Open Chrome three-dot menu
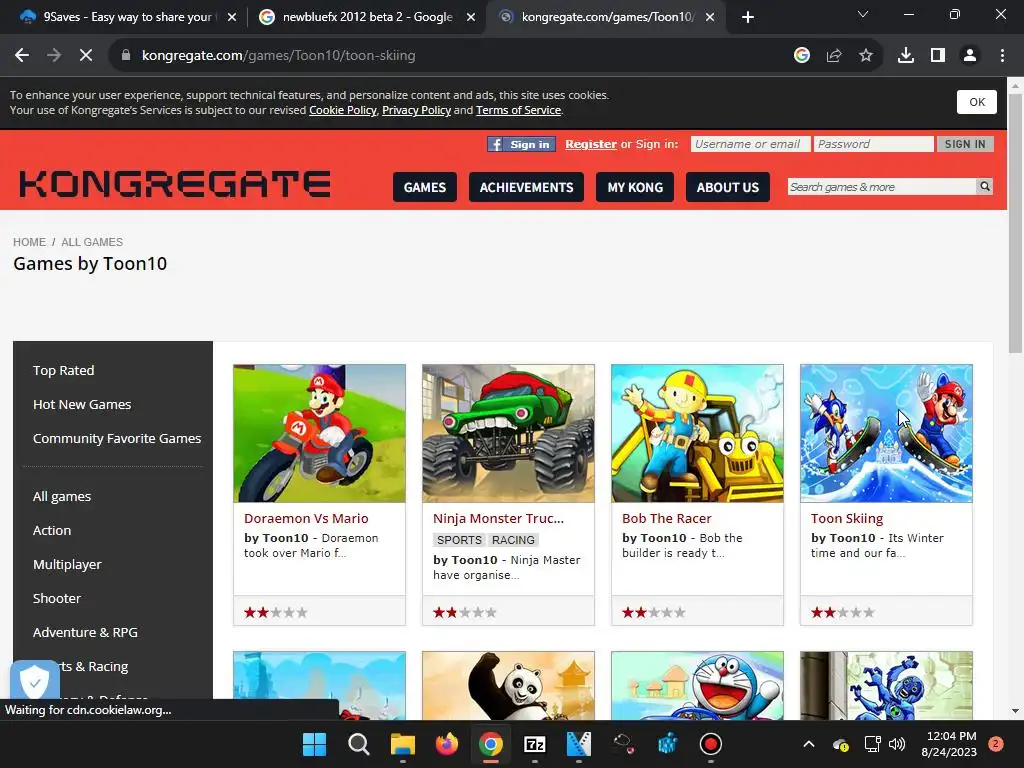 pos(1002,56)
